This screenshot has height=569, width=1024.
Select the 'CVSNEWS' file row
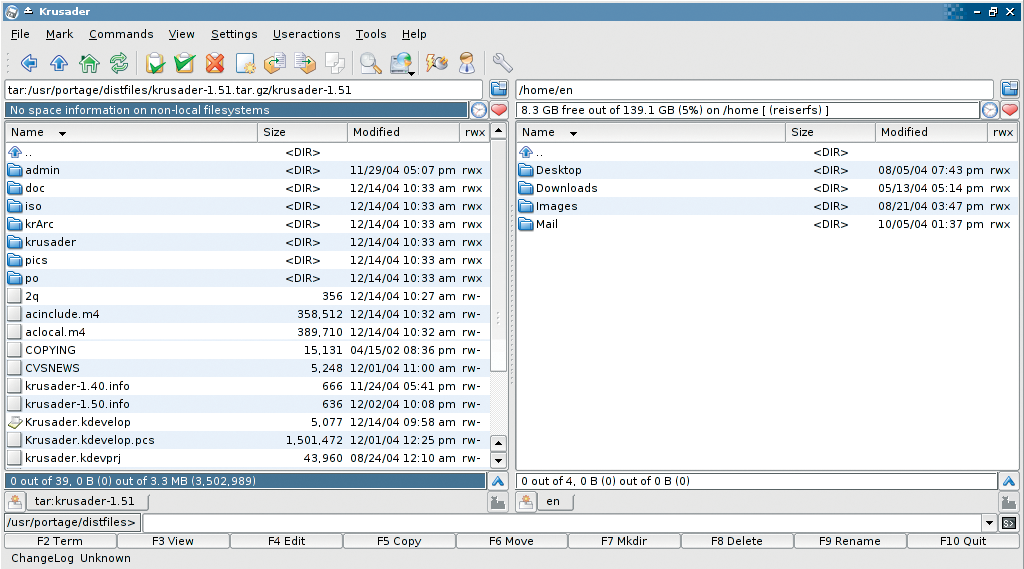coord(248,368)
